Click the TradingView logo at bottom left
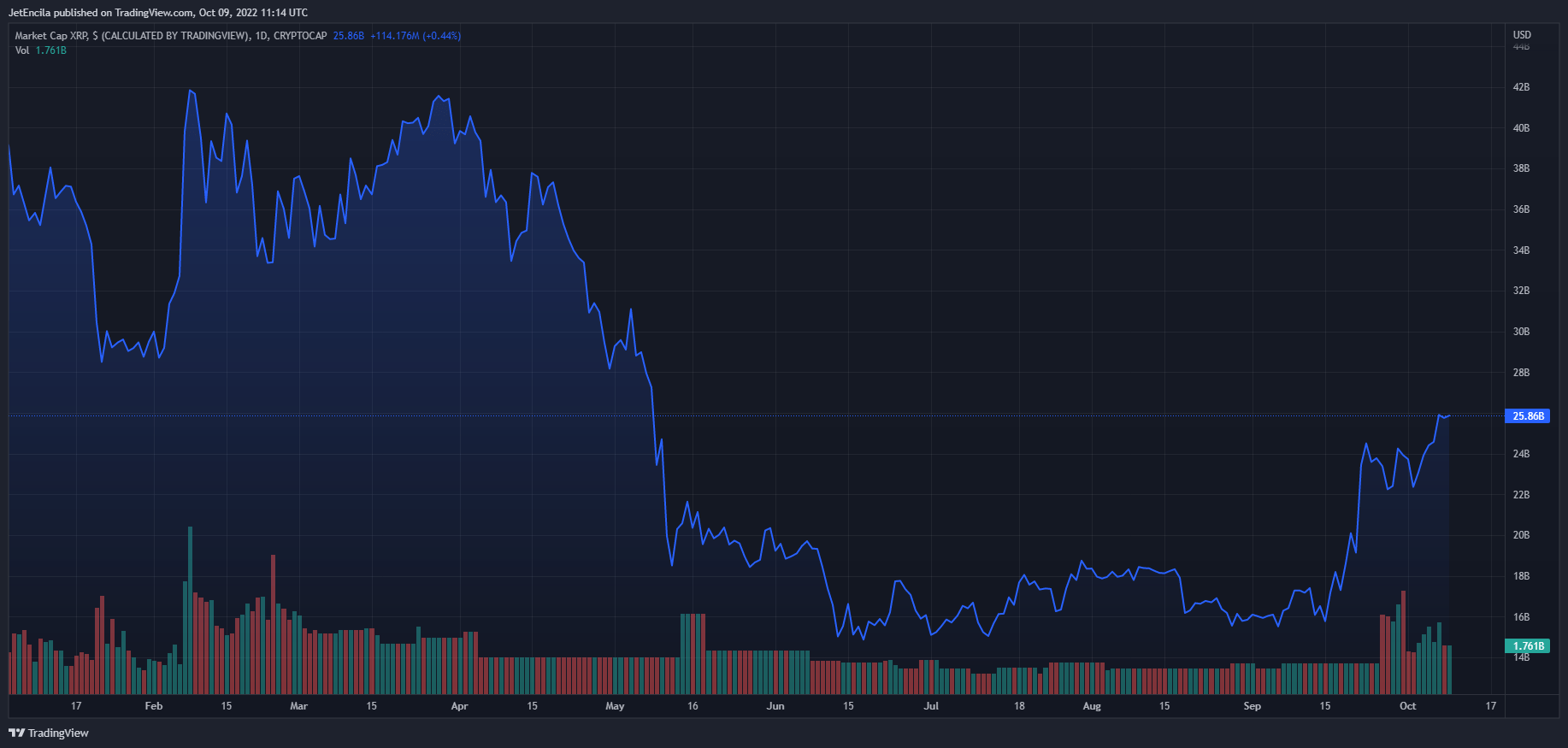 point(49,733)
